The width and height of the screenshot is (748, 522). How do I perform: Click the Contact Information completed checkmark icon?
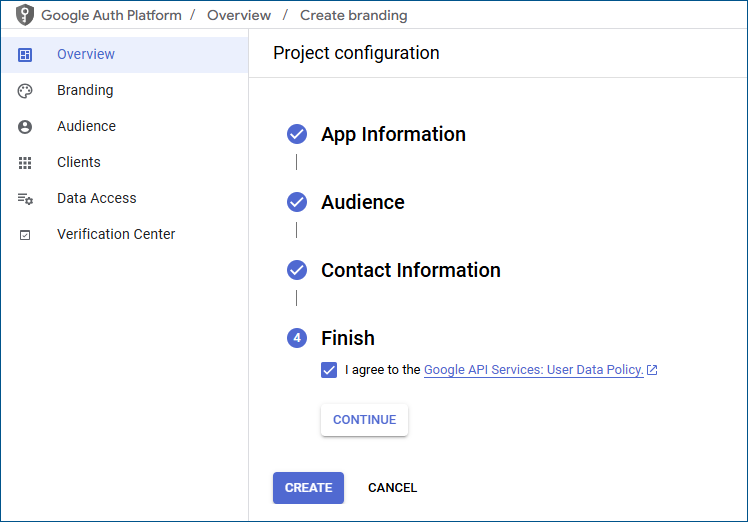coord(297,270)
